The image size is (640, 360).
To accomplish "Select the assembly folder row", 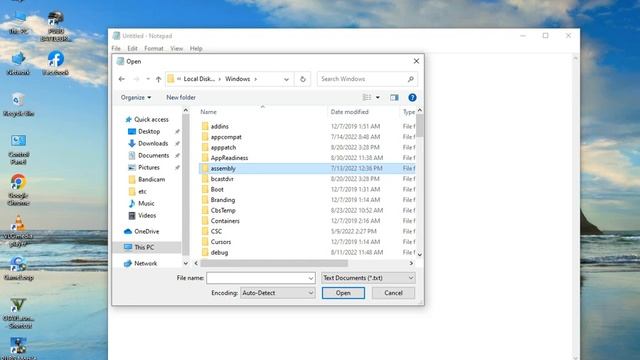I will 307,169.
